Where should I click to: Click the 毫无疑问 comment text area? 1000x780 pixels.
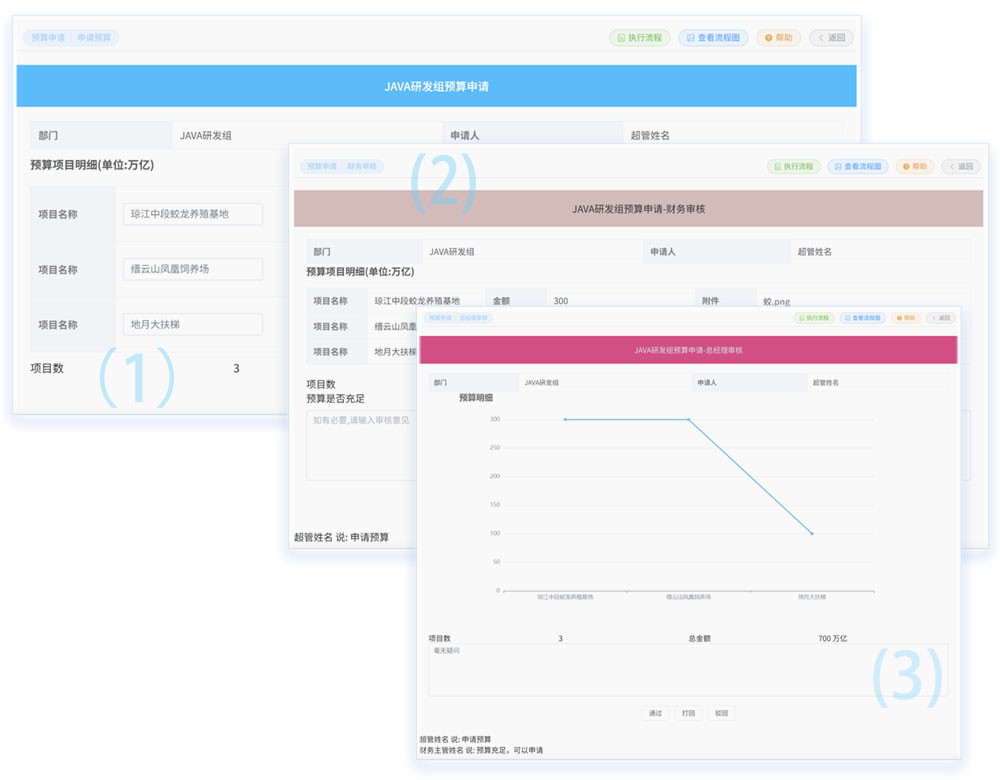coord(688,669)
